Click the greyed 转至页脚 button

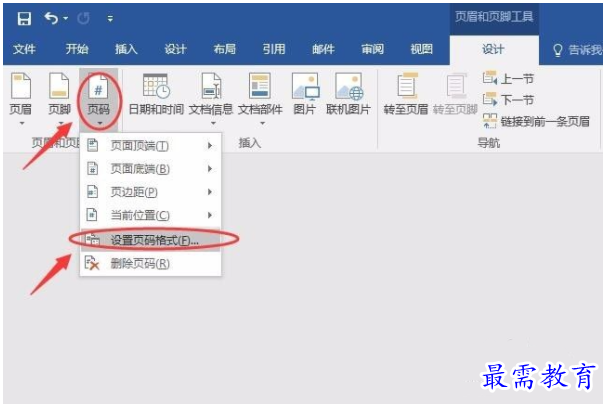point(455,94)
